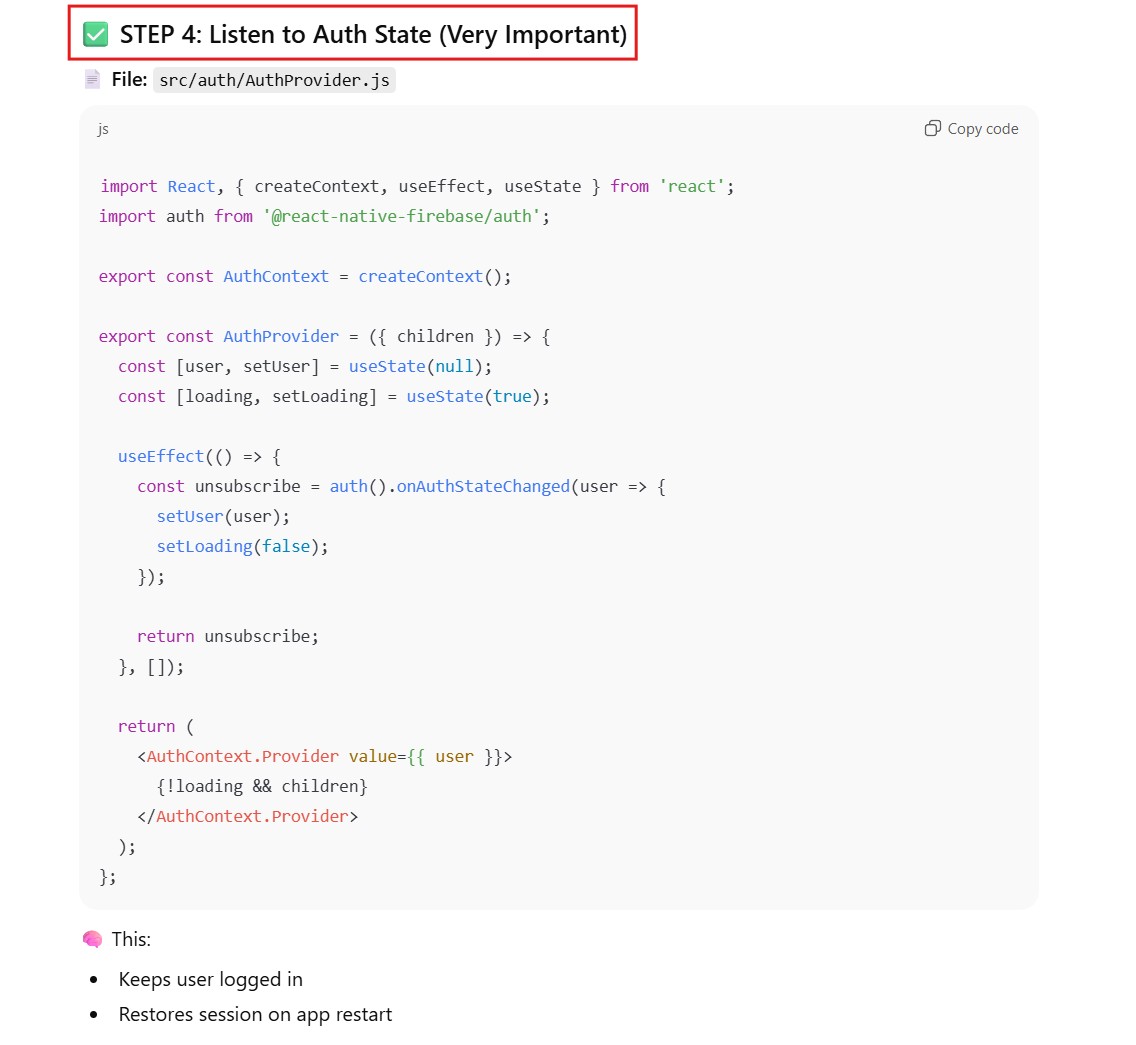
Task: Click the green checkmark icon beside STEP 4
Action: point(95,35)
